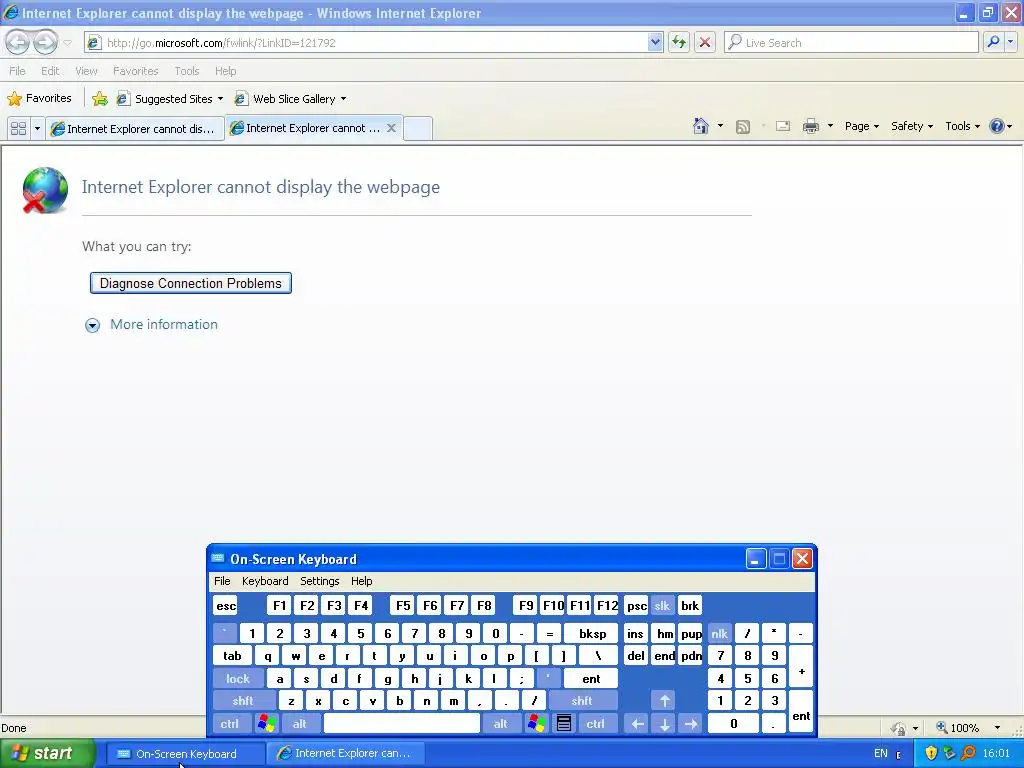Close the active Internet Explorer tab
The image size is (1024, 768).
click(x=391, y=128)
